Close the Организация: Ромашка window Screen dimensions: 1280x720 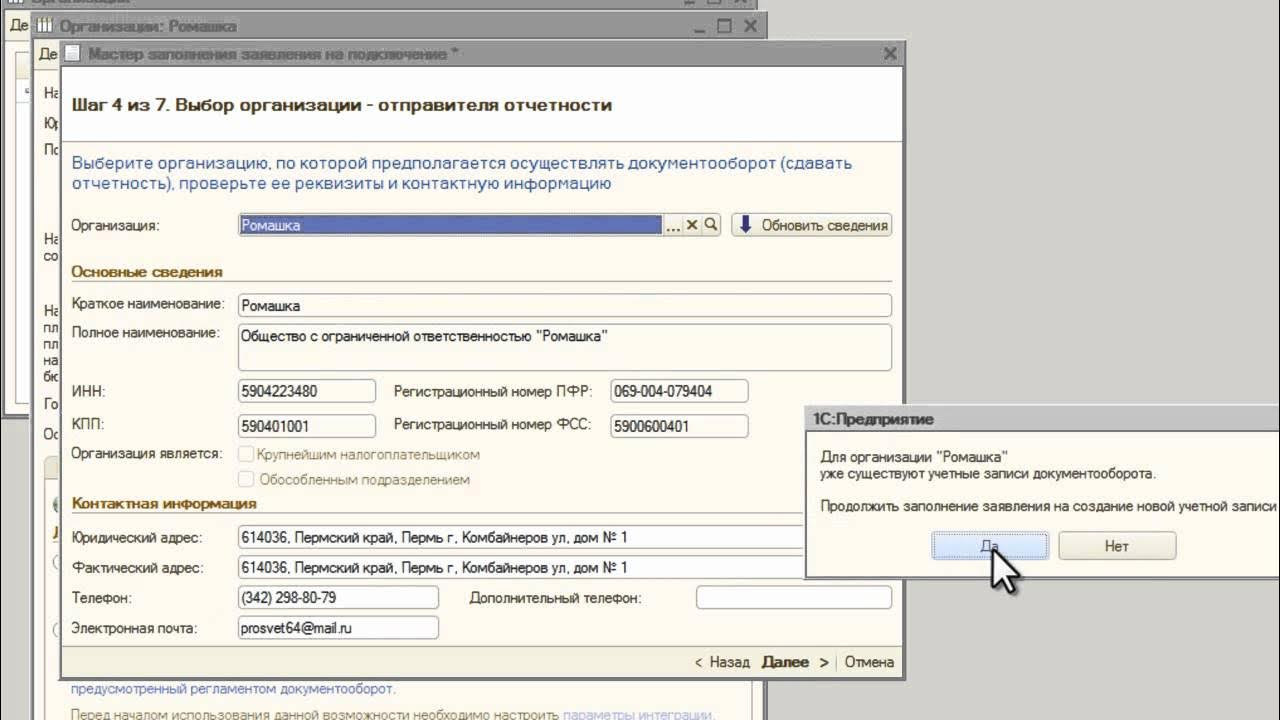[x=749, y=26]
